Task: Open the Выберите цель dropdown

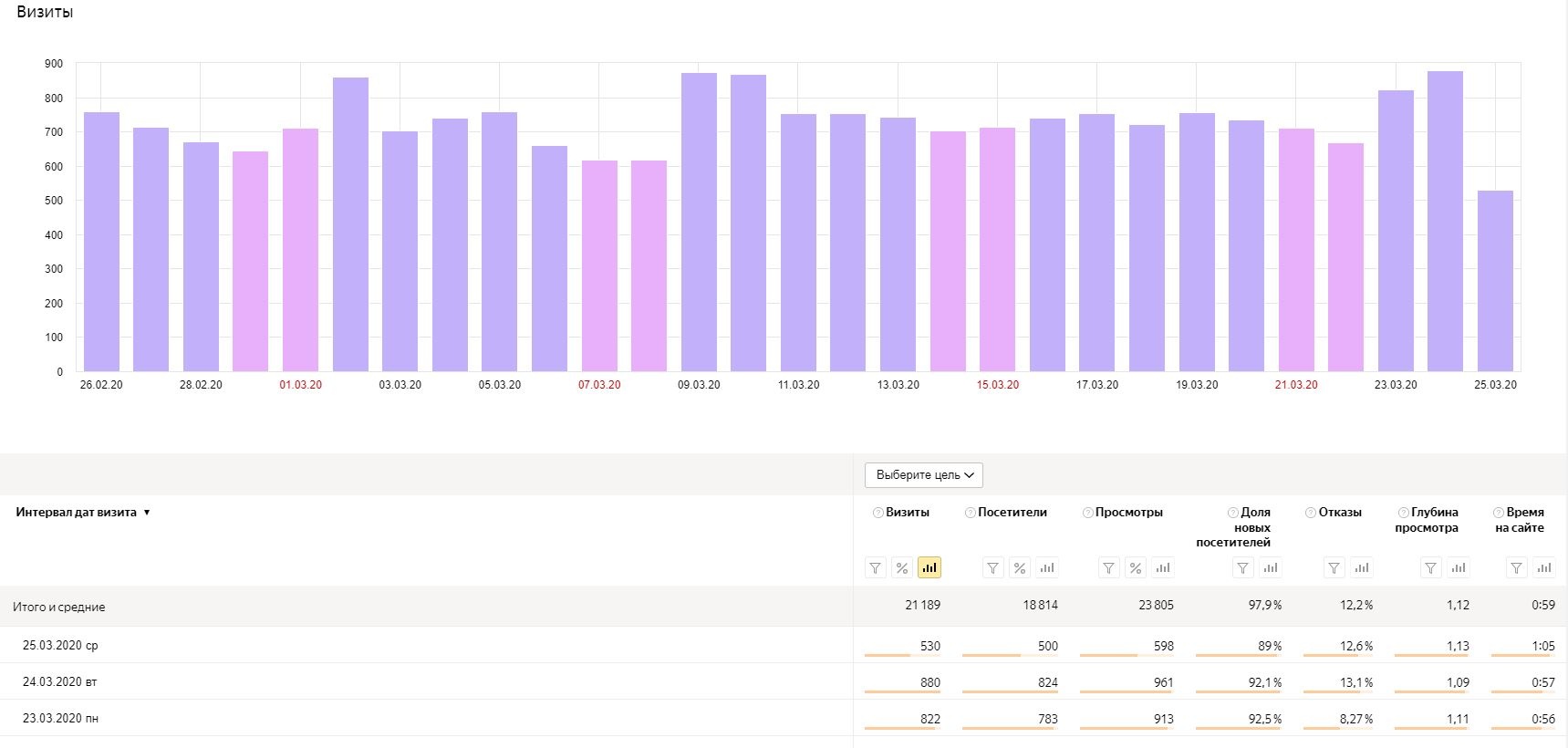Action: 924,475
